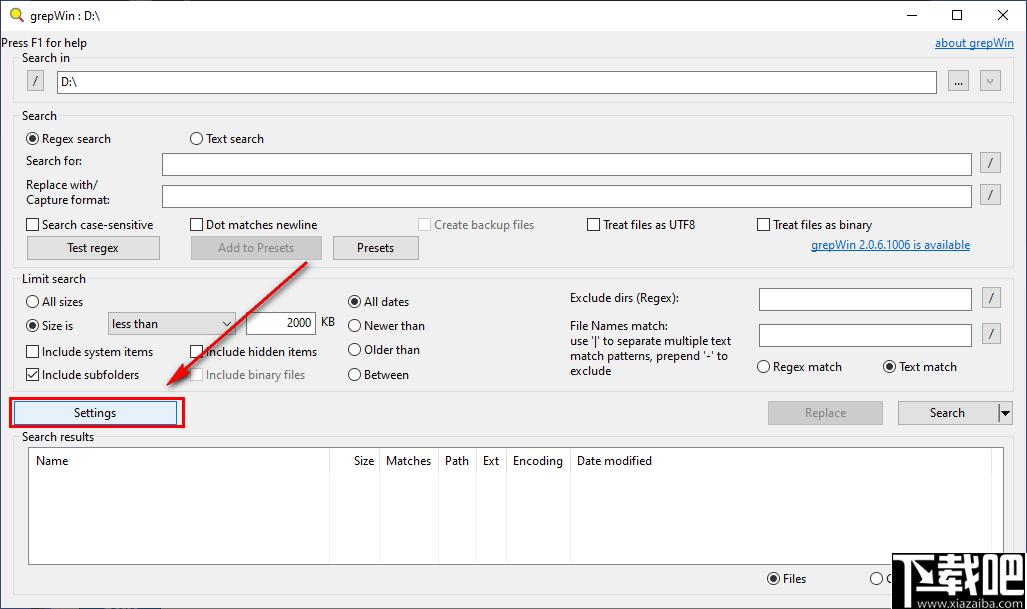
Task: Click the Search button
Action: tap(948, 413)
